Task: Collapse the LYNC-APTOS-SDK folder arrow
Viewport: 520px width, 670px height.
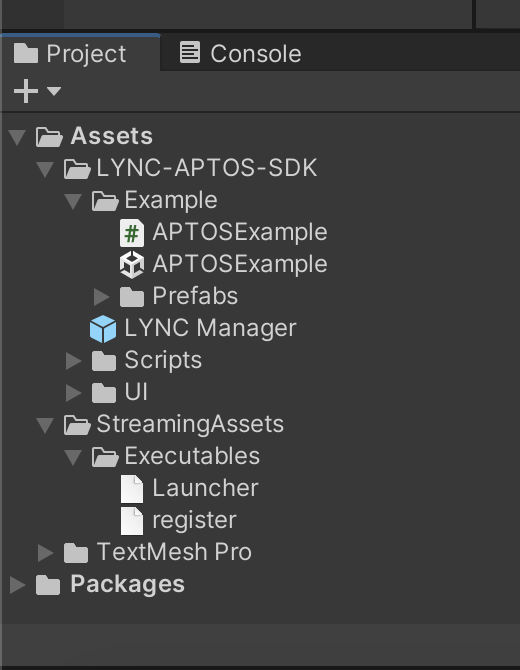Action: pyautogui.click(x=45, y=169)
